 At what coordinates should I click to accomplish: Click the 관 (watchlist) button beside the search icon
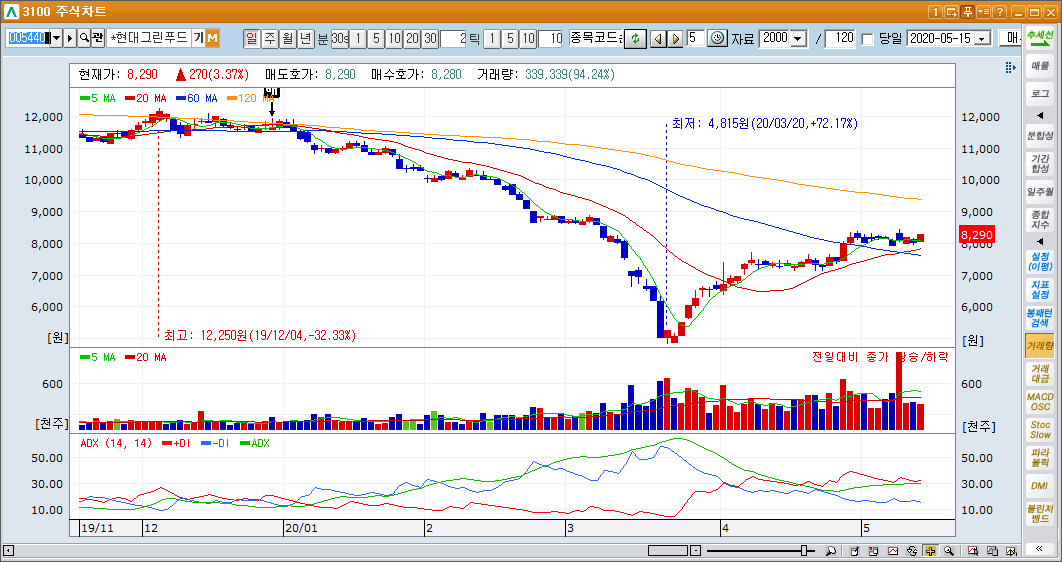tap(98, 39)
